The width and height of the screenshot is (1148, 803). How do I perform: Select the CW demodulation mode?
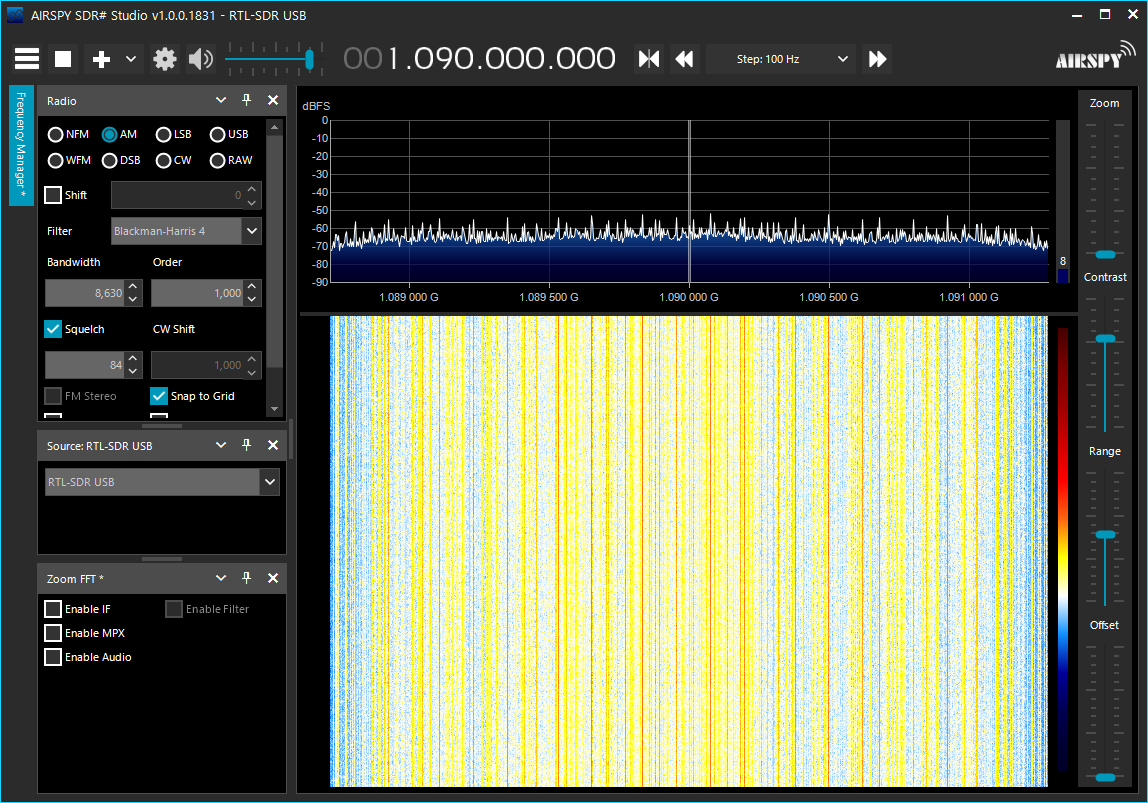click(174, 160)
